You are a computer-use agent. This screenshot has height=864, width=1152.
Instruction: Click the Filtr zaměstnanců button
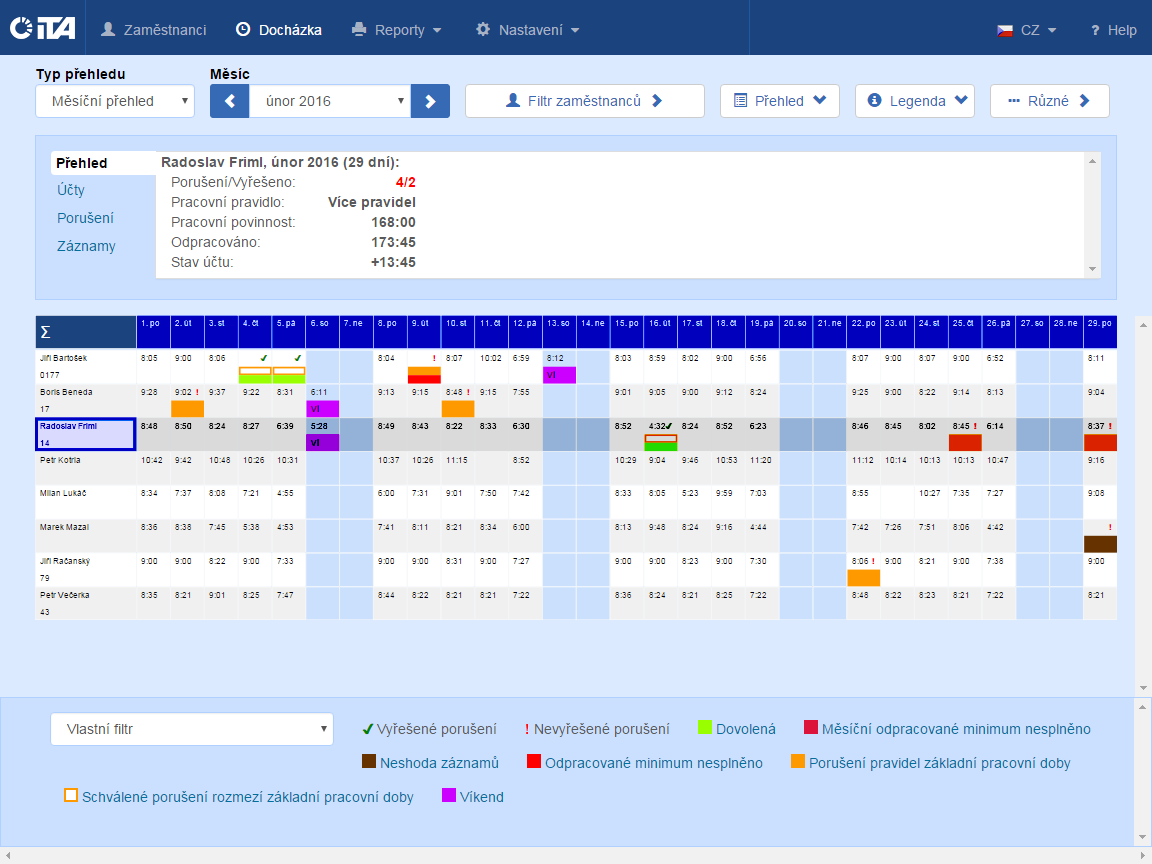(585, 101)
